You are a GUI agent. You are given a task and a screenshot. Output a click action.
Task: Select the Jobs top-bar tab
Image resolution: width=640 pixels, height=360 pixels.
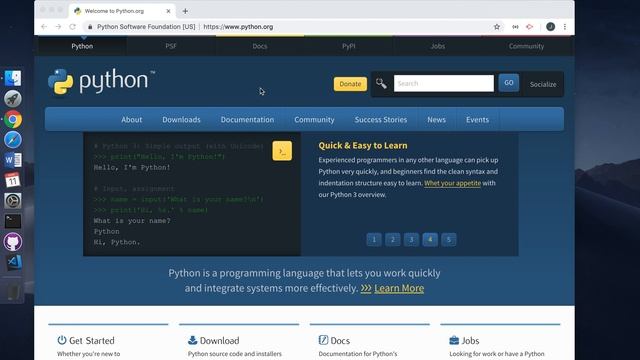[438, 46]
